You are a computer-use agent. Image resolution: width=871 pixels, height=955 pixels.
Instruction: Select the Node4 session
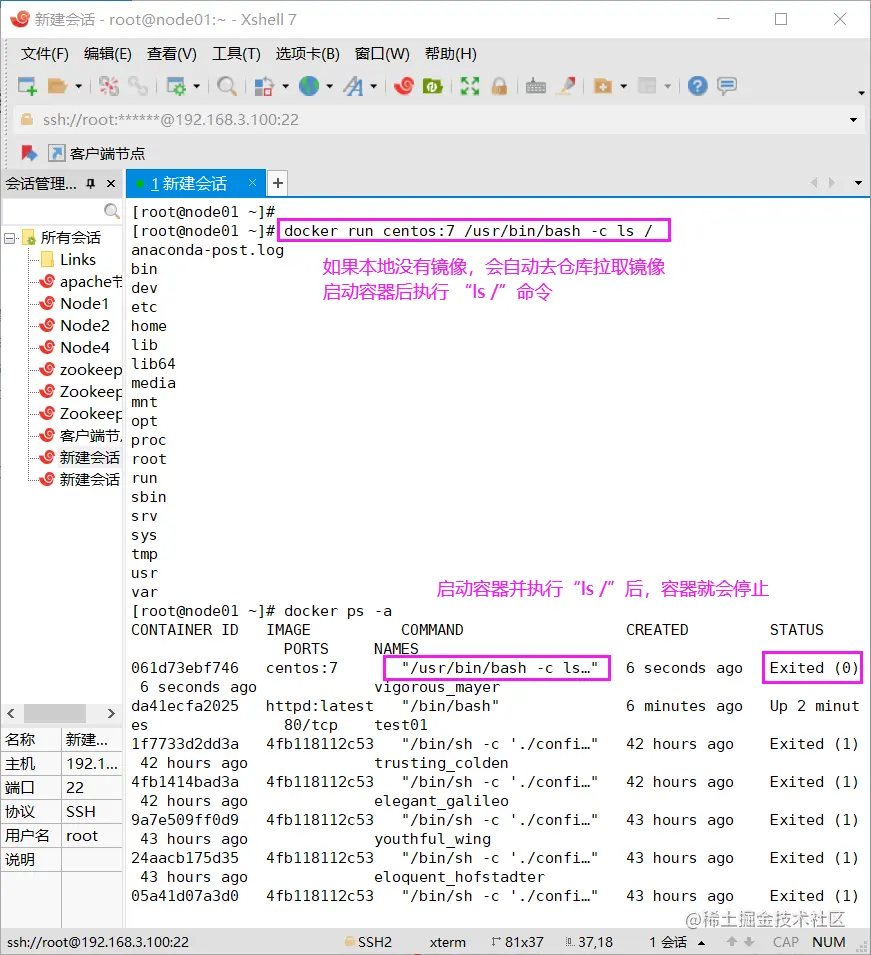tap(85, 347)
